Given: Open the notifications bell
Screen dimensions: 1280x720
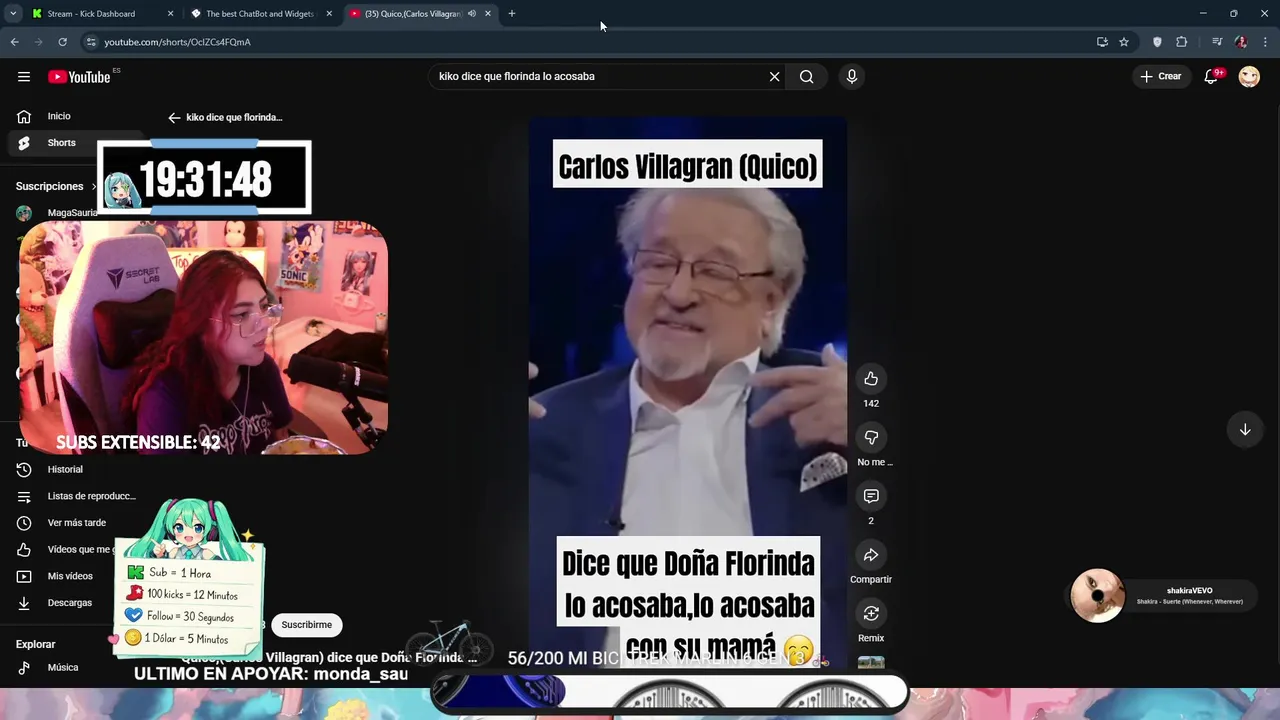Looking at the screenshot, I should (x=1212, y=76).
